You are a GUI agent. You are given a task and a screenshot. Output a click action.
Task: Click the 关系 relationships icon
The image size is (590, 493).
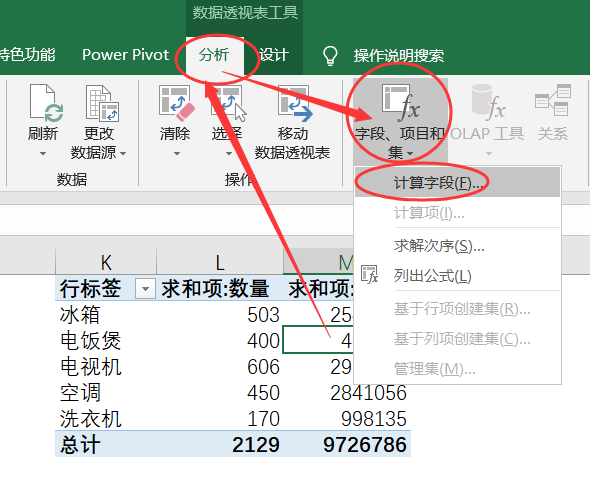[x=553, y=100]
